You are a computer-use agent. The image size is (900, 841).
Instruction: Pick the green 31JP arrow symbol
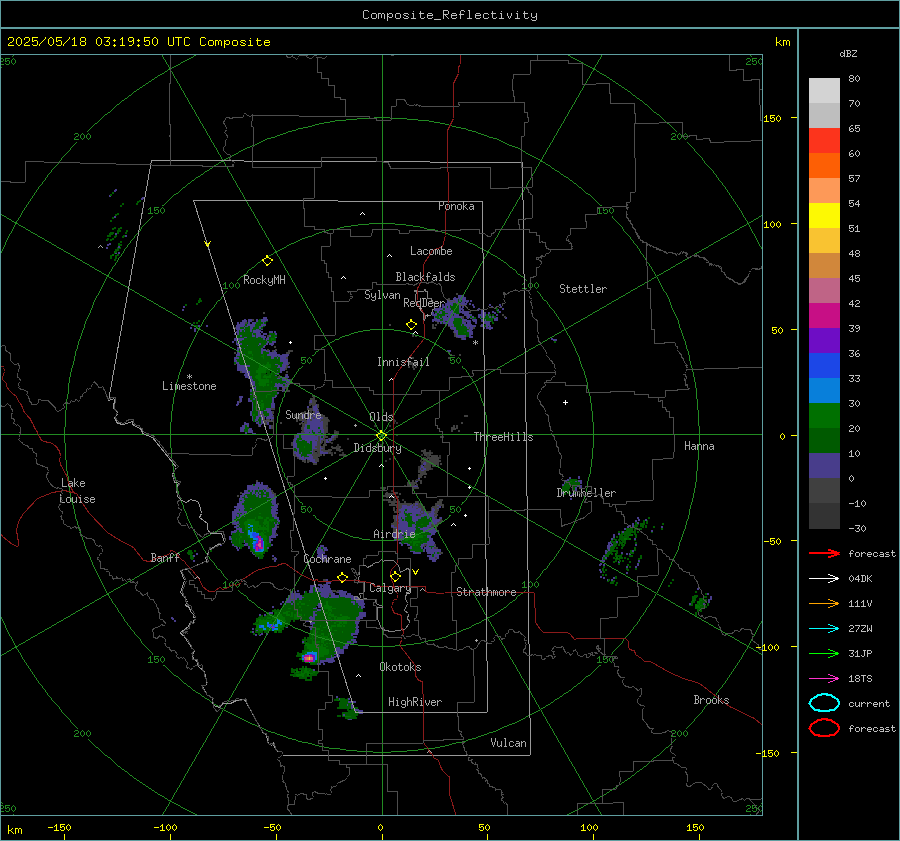click(x=824, y=653)
